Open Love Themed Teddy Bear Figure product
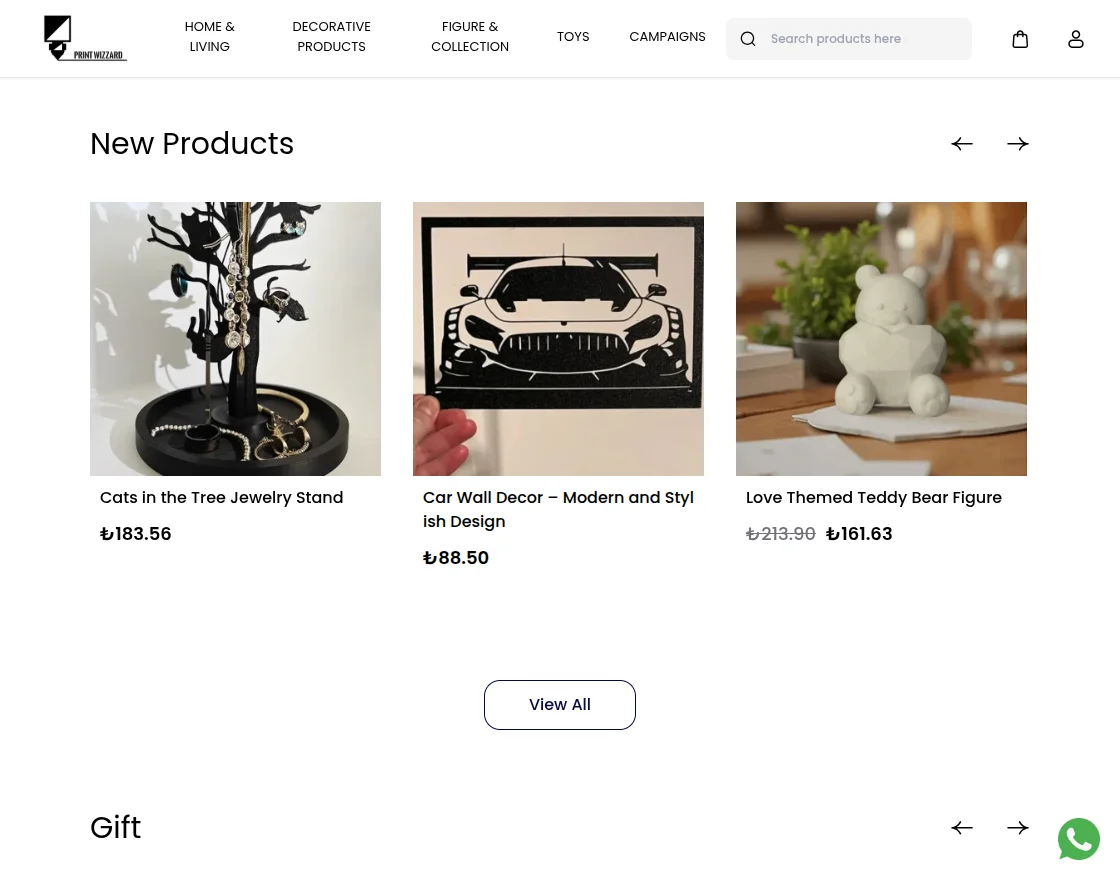This screenshot has height=880, width=1120. (x=874, y=497)
